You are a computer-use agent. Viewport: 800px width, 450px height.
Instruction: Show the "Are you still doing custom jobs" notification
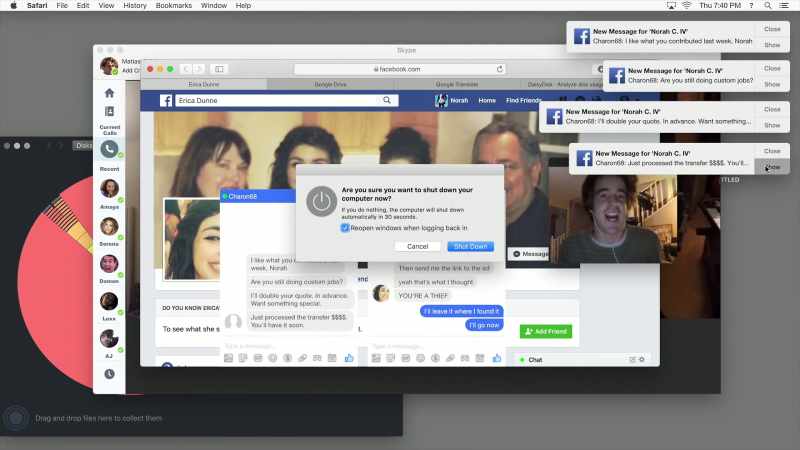[772, 84]
